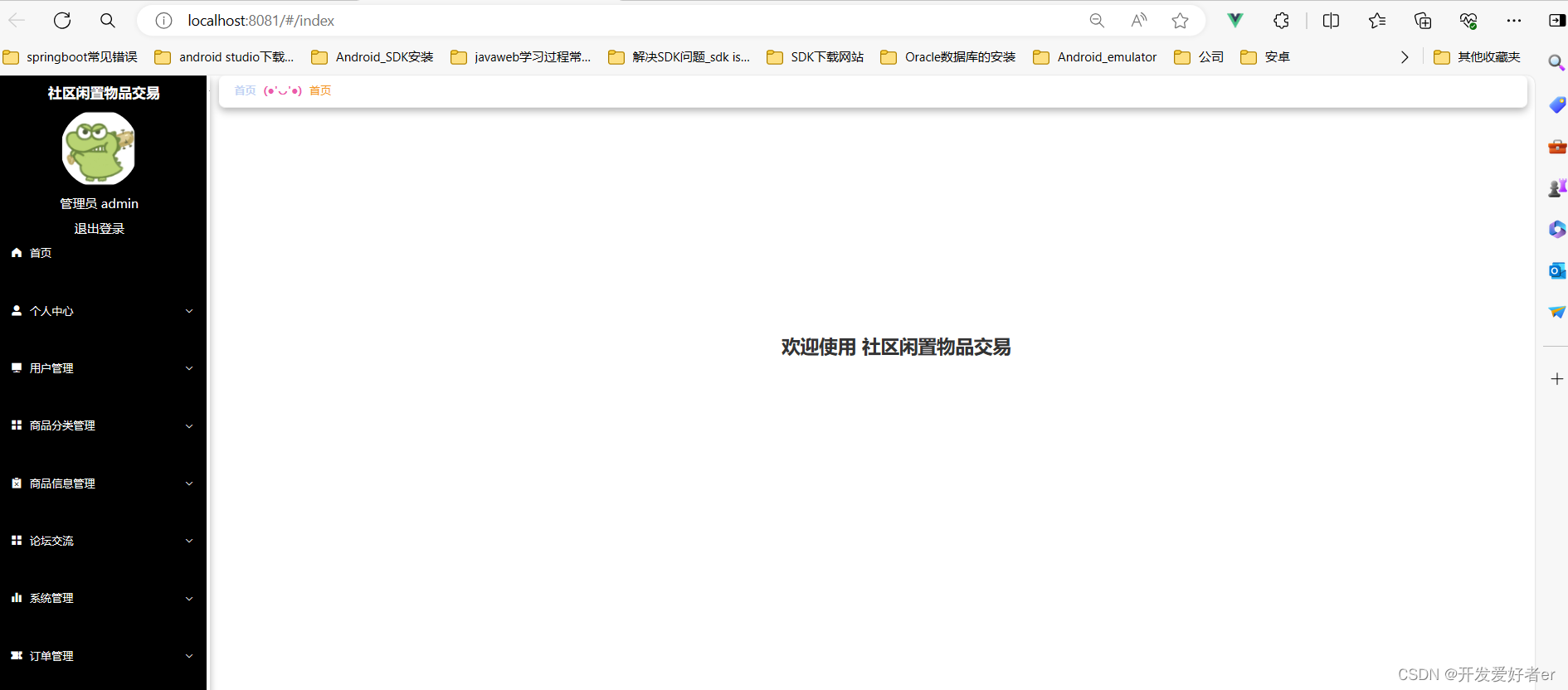This screenshot has height=690, width=1568.
Task: Open 论坛交流 menu item
Action: [x=103, y=541]
